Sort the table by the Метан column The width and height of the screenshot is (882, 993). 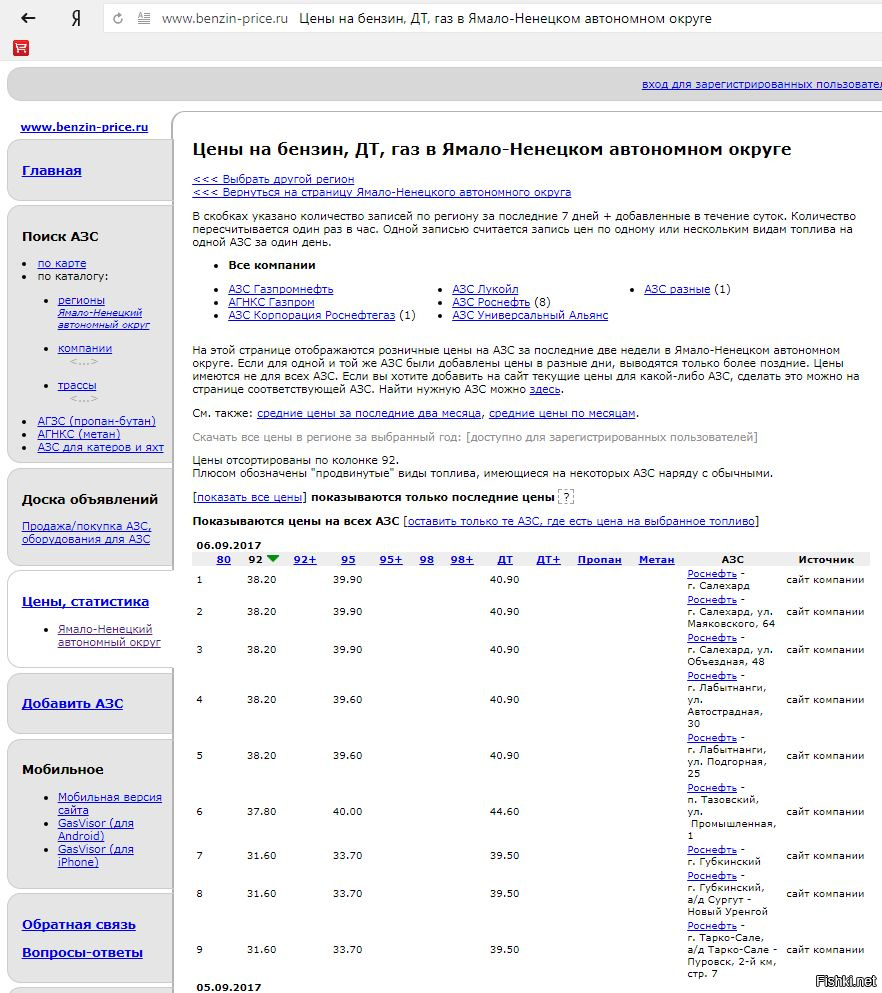[657, 560]
